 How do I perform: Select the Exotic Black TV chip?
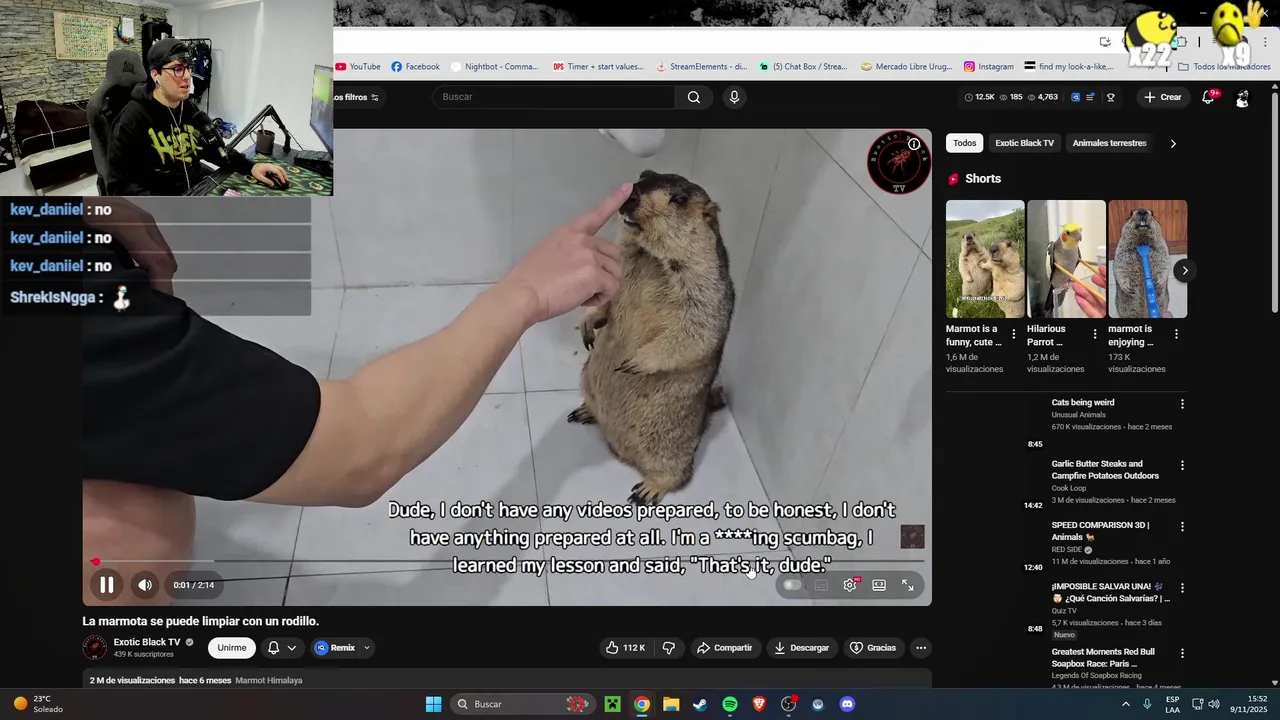point(1024,143)
